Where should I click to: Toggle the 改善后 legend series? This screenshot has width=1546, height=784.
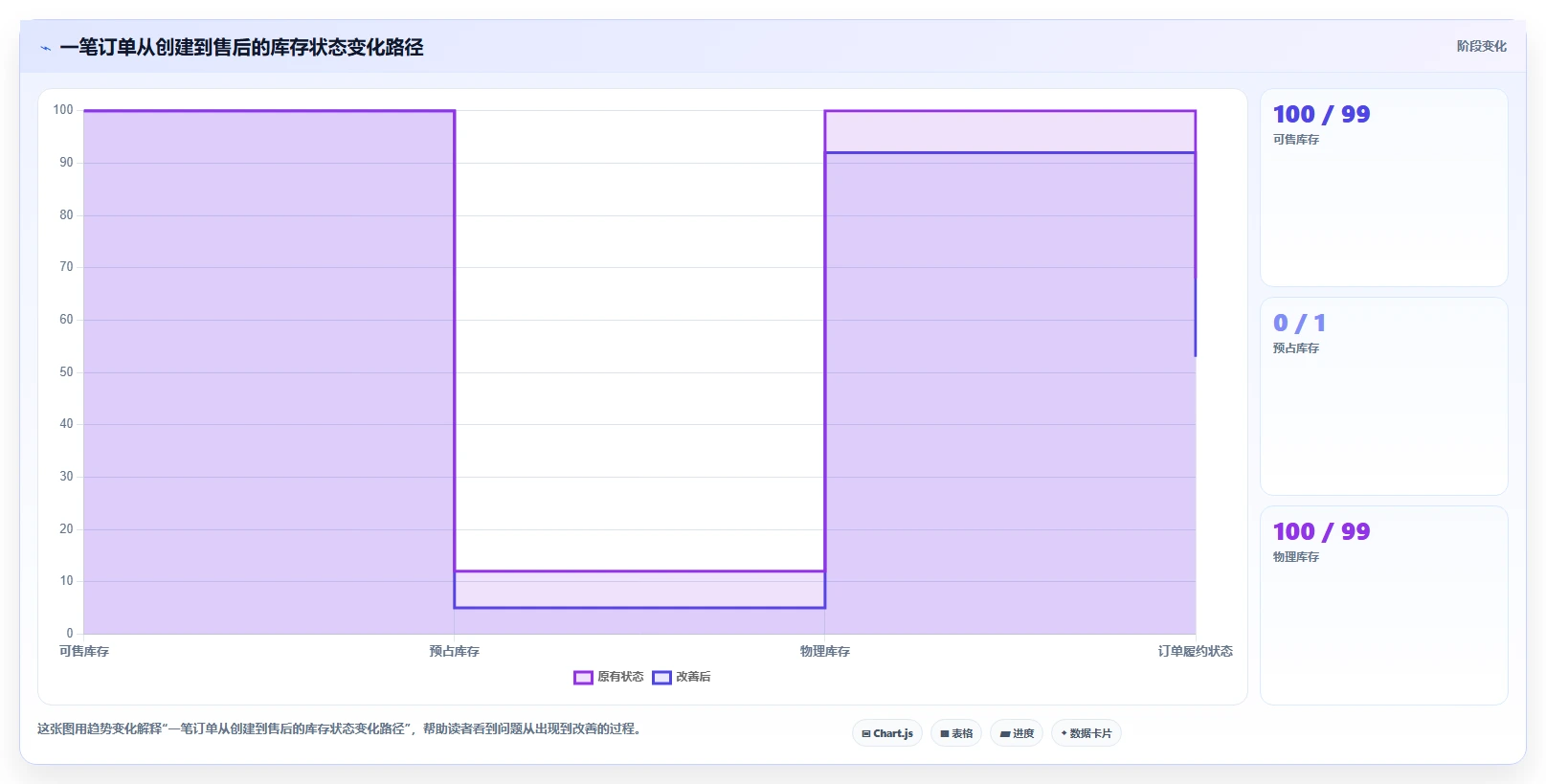(x=682, y=677)
